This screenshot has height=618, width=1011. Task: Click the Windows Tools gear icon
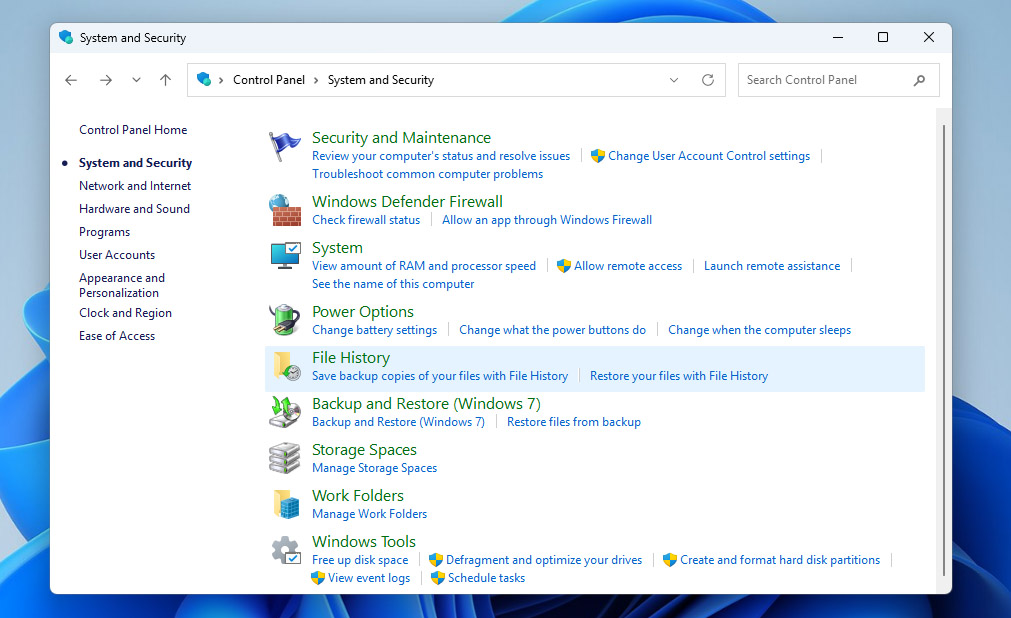[x=284, y=550]
